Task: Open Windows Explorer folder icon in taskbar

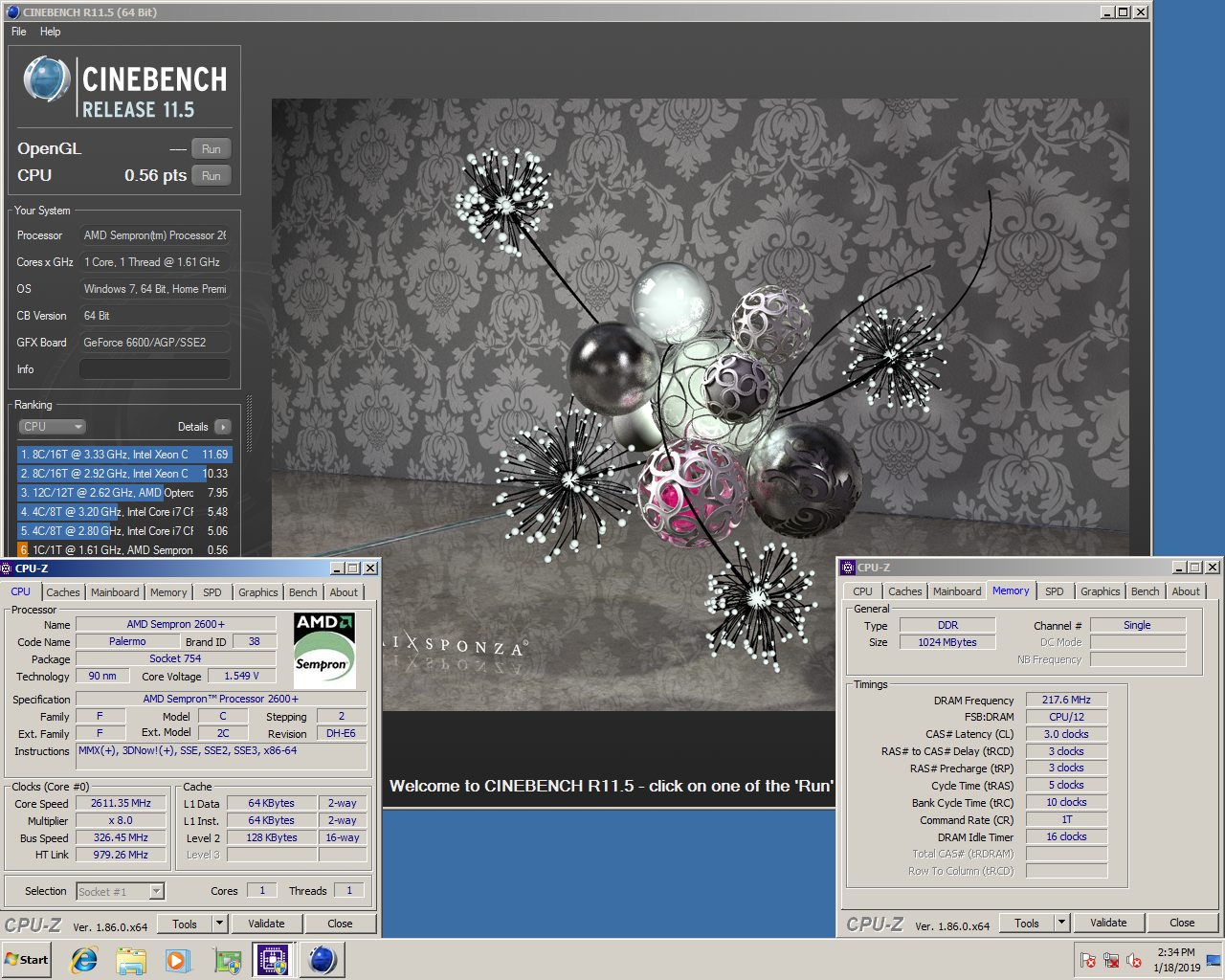Action: (x=131, y=960)
